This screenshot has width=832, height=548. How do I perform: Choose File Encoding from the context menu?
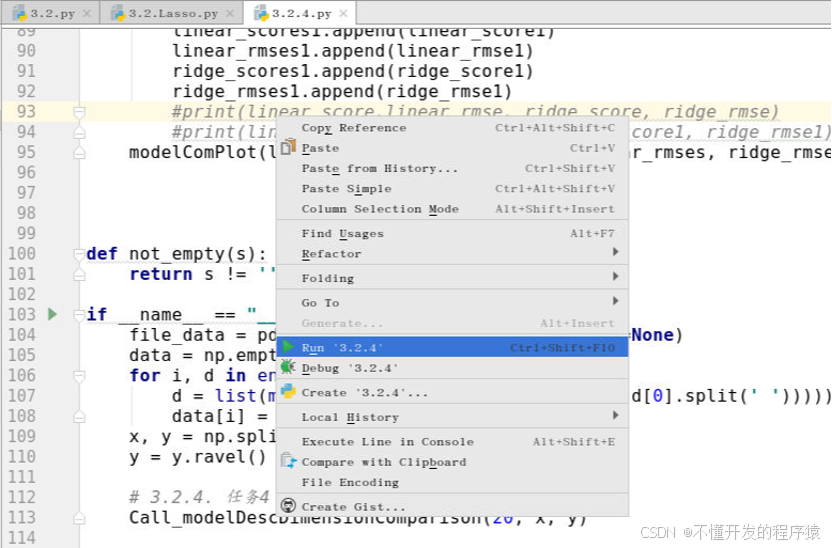point(452,482)
